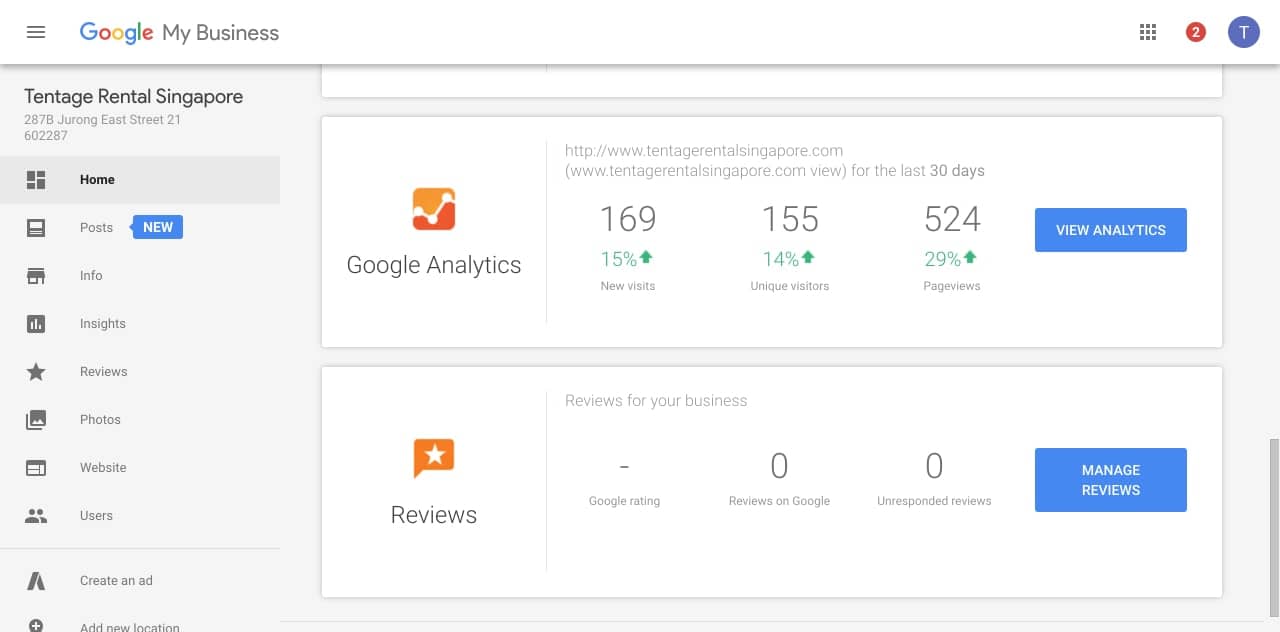Click the Posts sidebar icon
This screenshot has width=1280, height=632.
[x=36, y=228]
